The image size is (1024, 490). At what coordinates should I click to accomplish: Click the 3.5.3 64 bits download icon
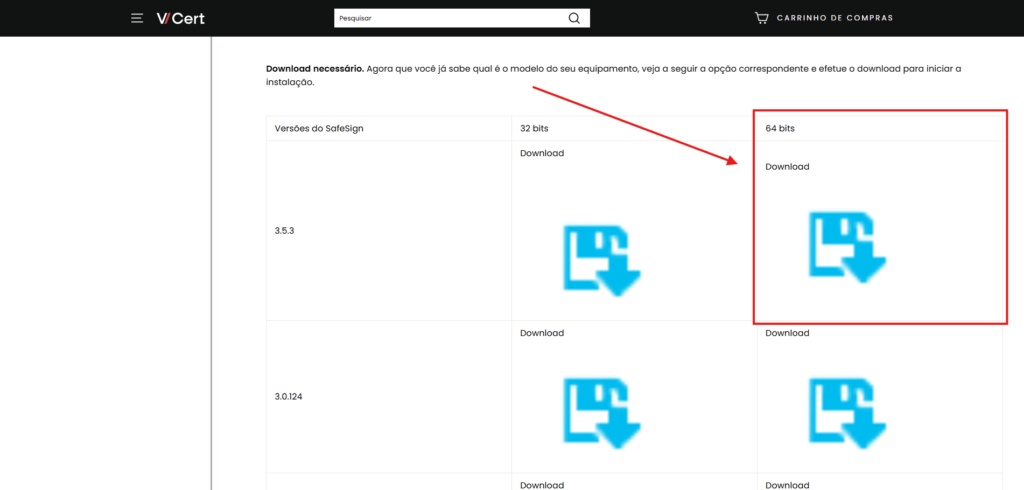(848, 247)
